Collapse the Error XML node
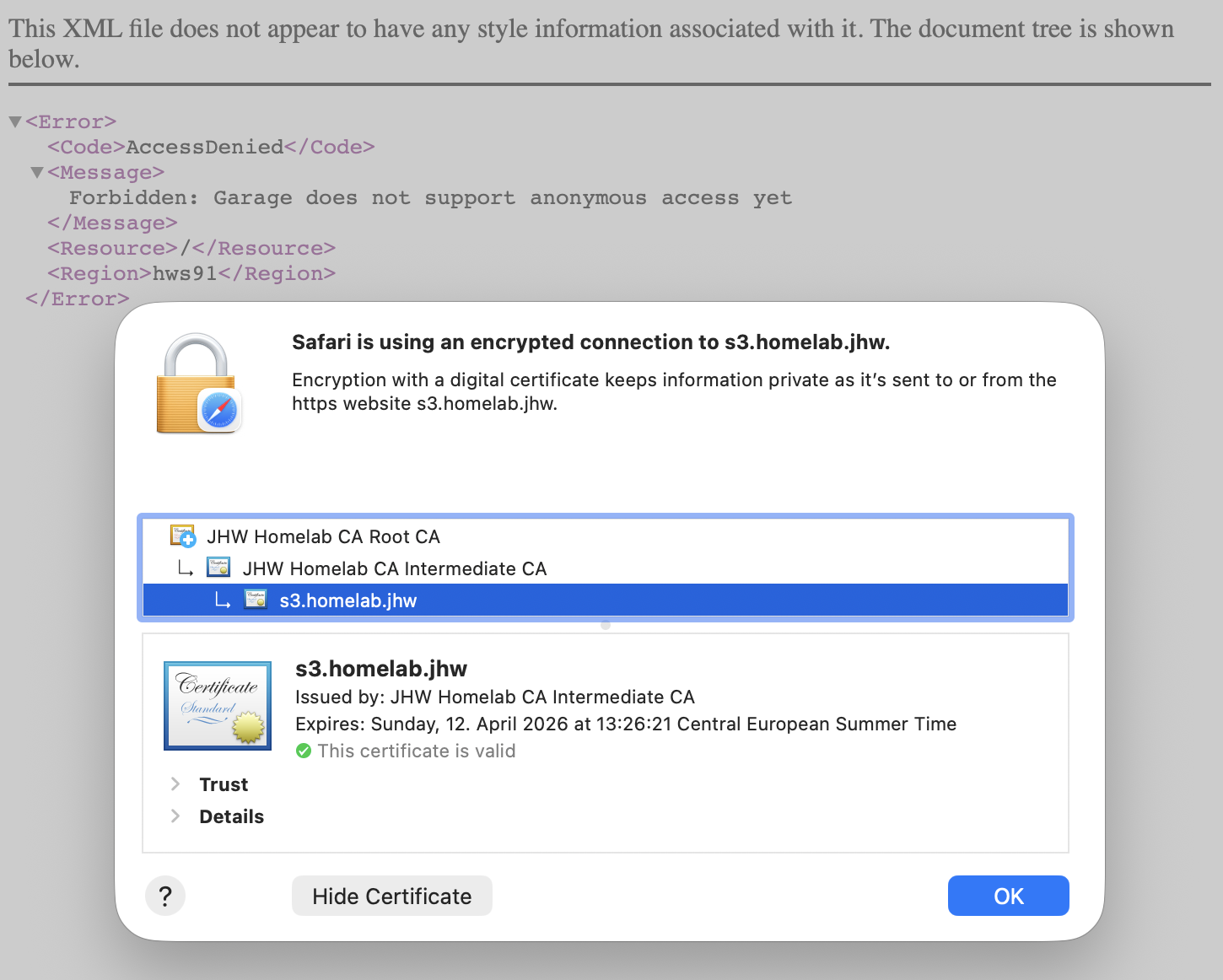The width and height of the screenshot is (1223, 980). (x=15, y=122)
